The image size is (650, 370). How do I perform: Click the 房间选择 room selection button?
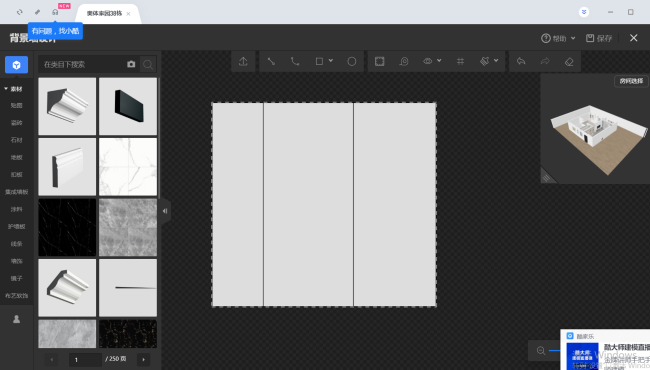coord(631,81)
